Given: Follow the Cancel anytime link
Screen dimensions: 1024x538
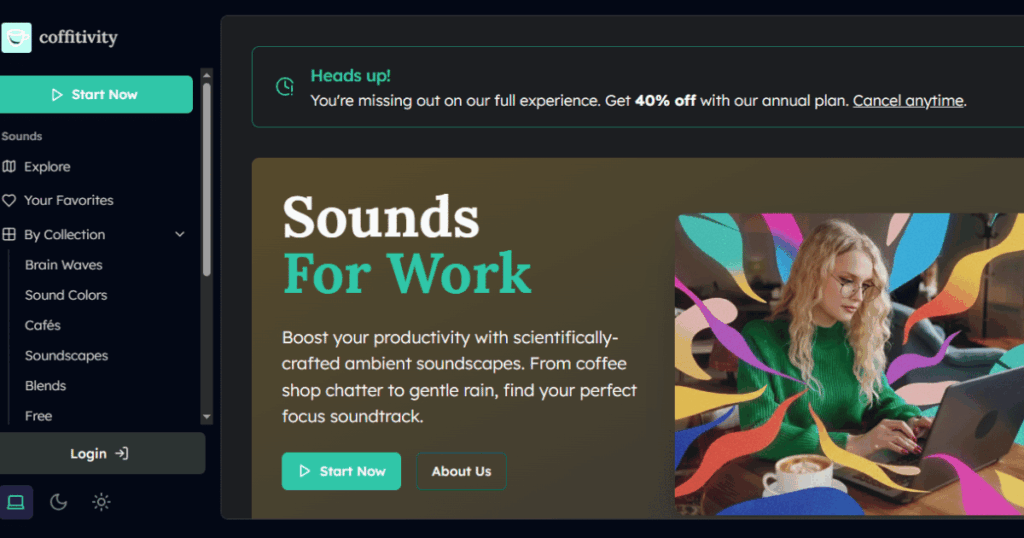Looking at the screenshot, I should coord(907,100).
